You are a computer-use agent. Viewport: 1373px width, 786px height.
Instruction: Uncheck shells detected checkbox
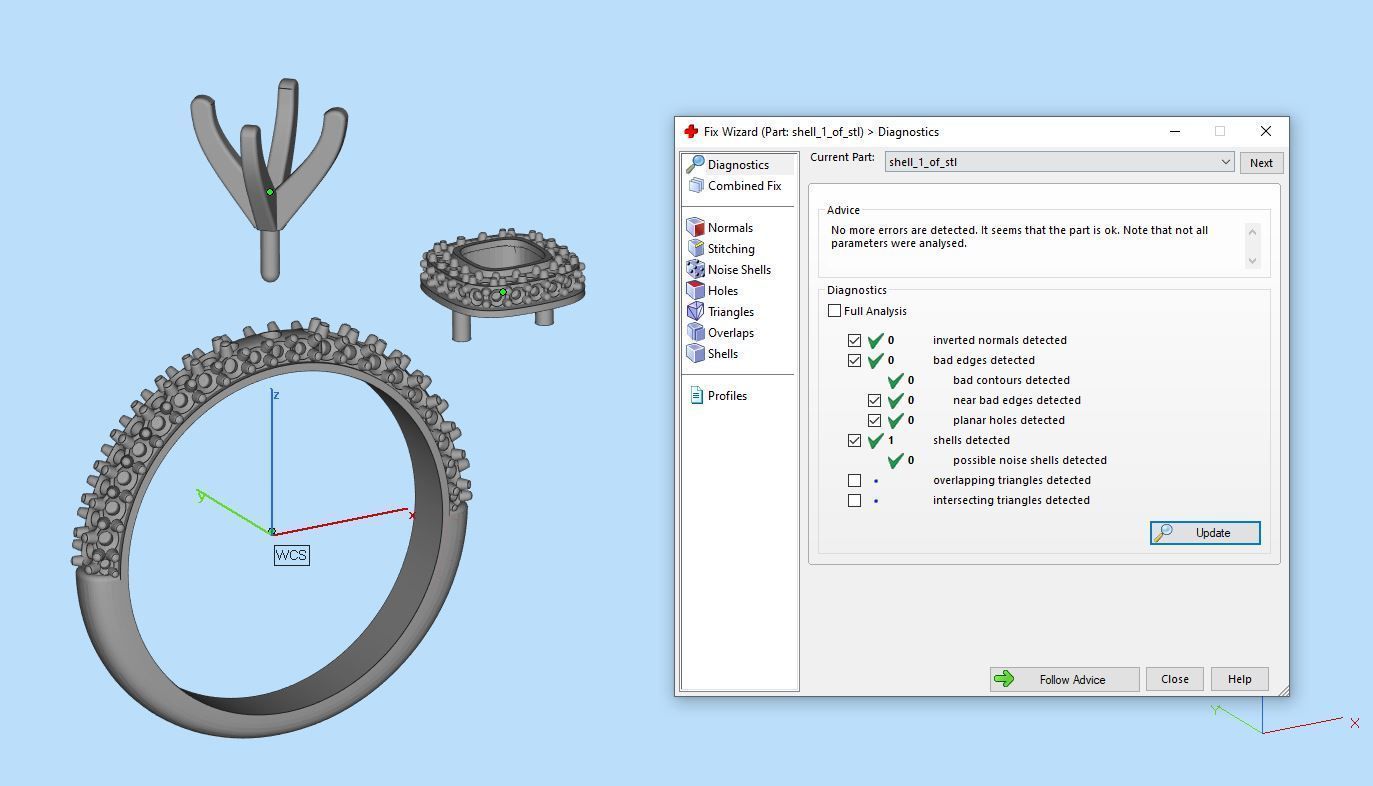[854, 440]
